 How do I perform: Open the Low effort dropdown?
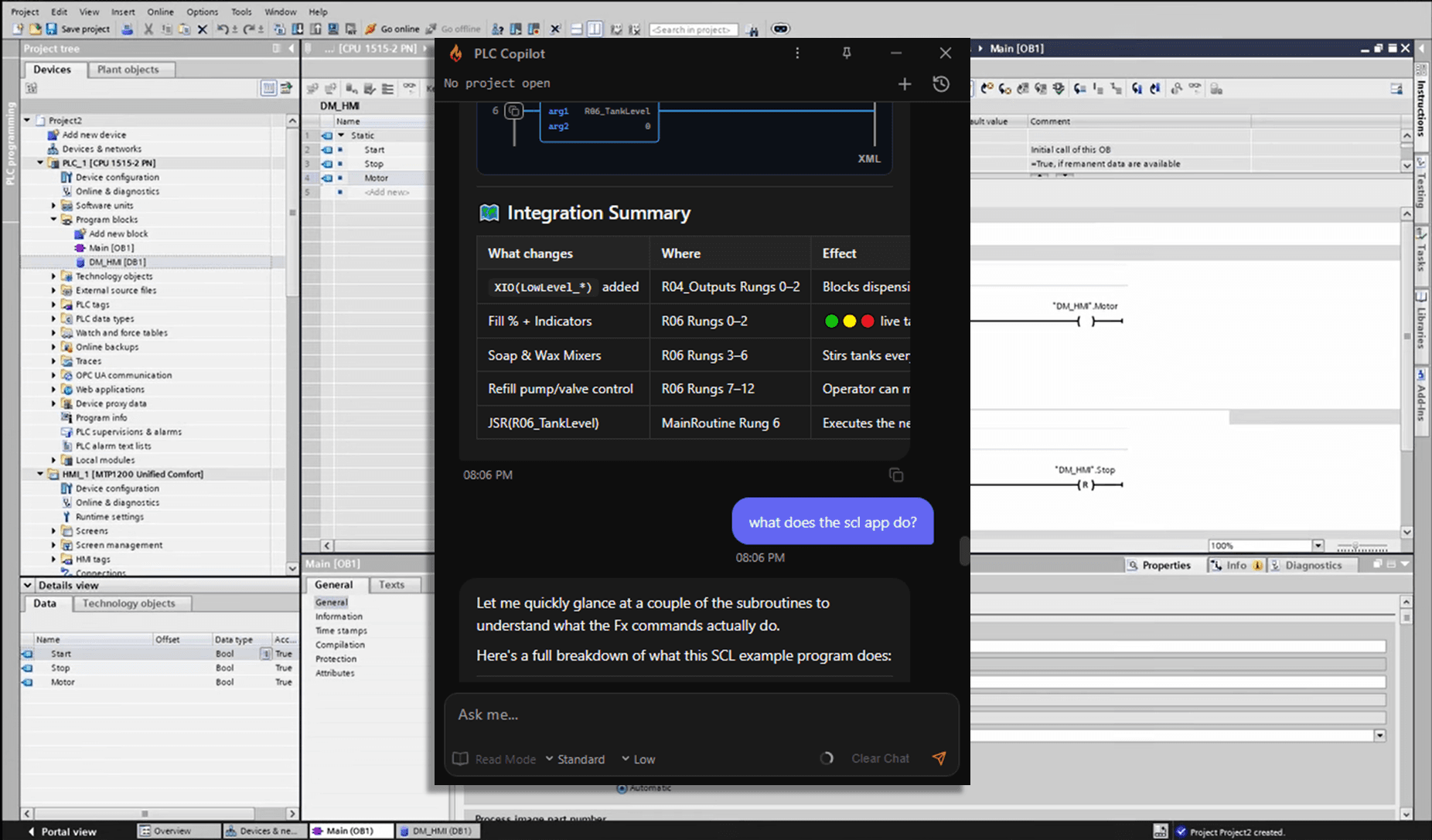point(639,759)
